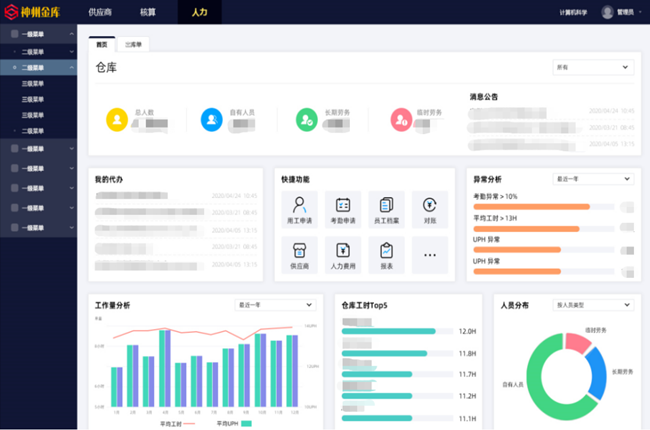Open the 异常分析 time range dropdown
Image resolution: width=650 pixels, height=430 pixels.
593,179
